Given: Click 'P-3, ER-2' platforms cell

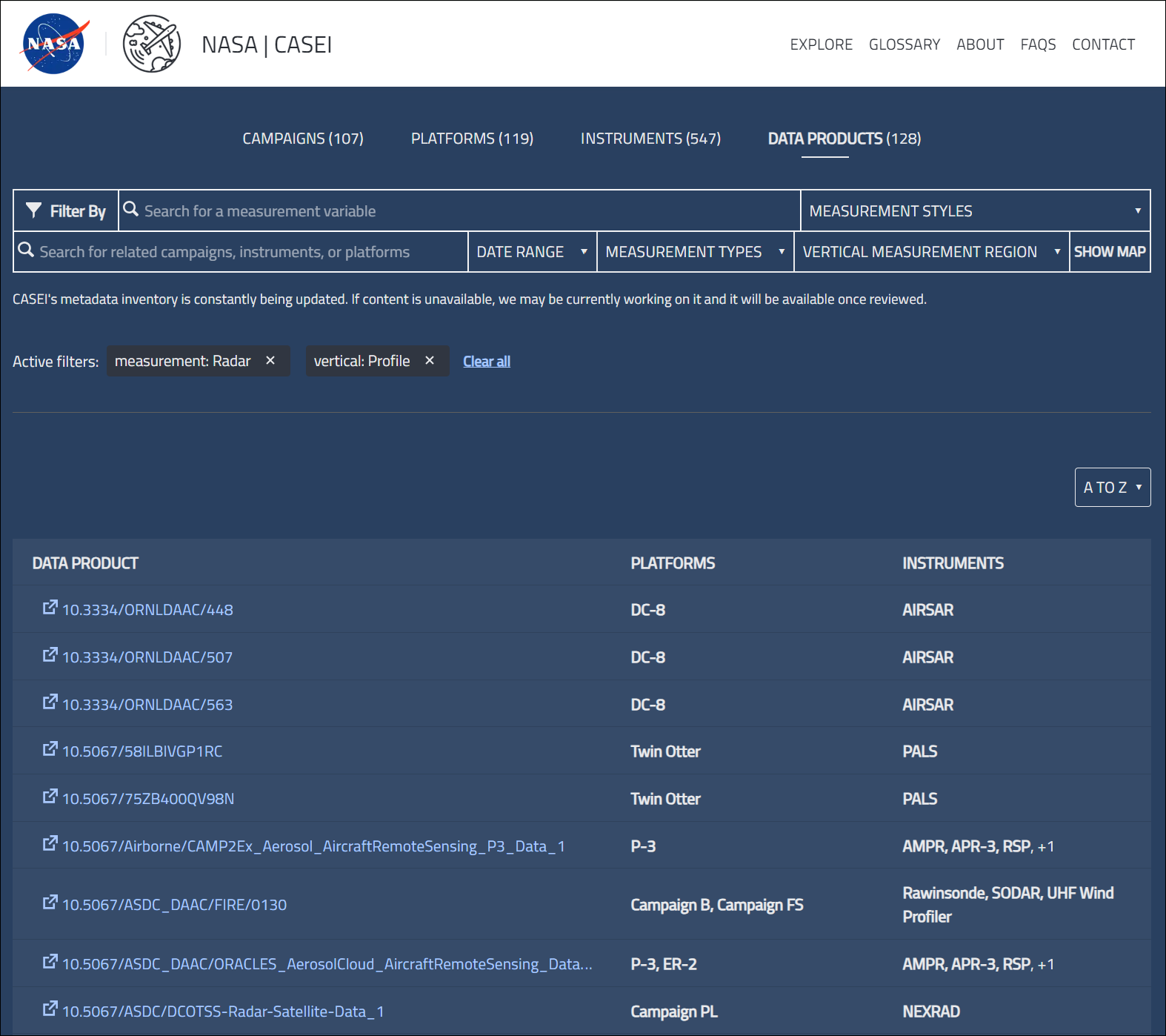Looking at the screenshot, I should pos(663,964).
